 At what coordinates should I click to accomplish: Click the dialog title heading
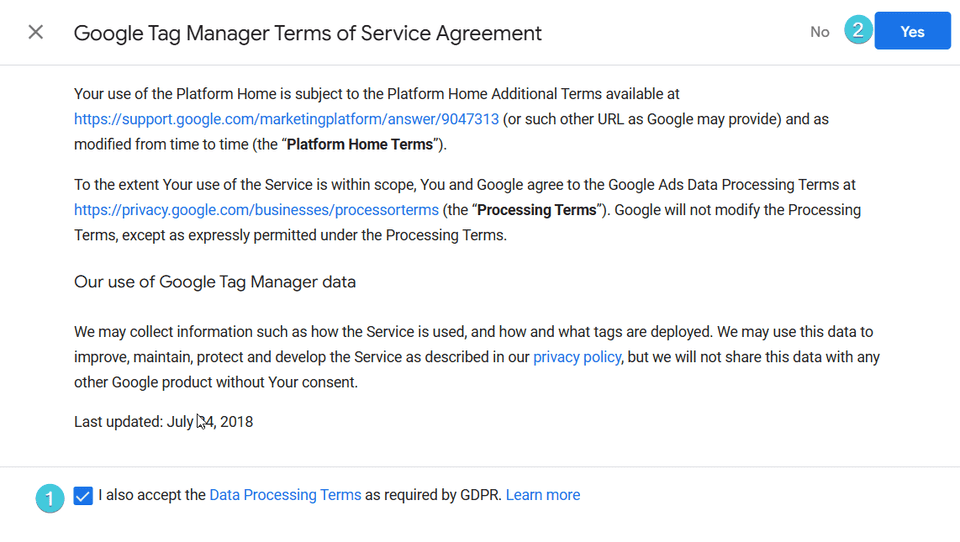pos(308,33)
